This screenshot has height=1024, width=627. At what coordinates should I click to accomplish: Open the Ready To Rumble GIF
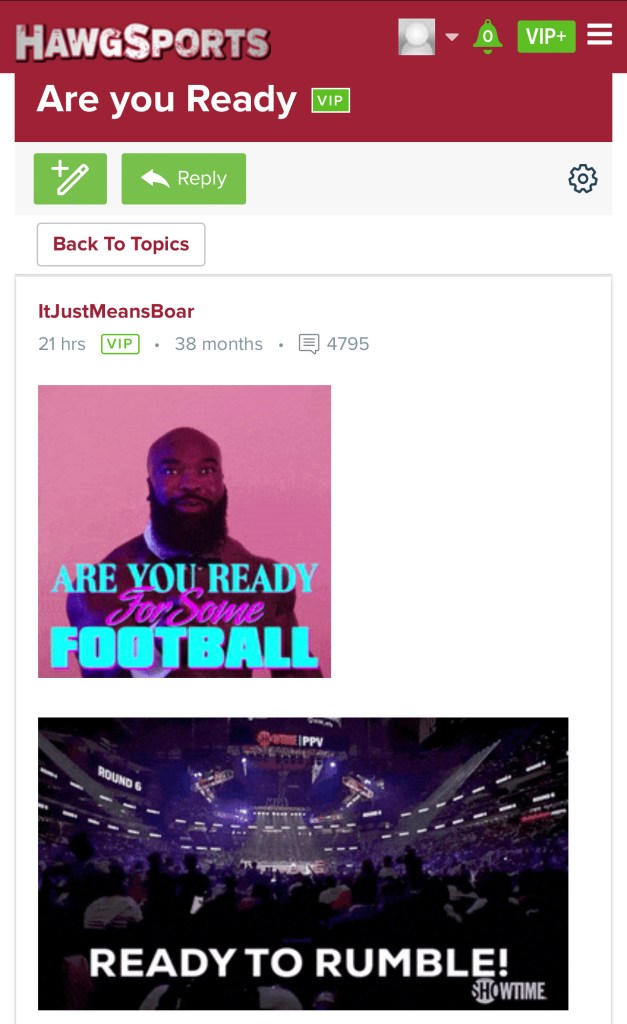pyautogui.click(x=303, y=863)
